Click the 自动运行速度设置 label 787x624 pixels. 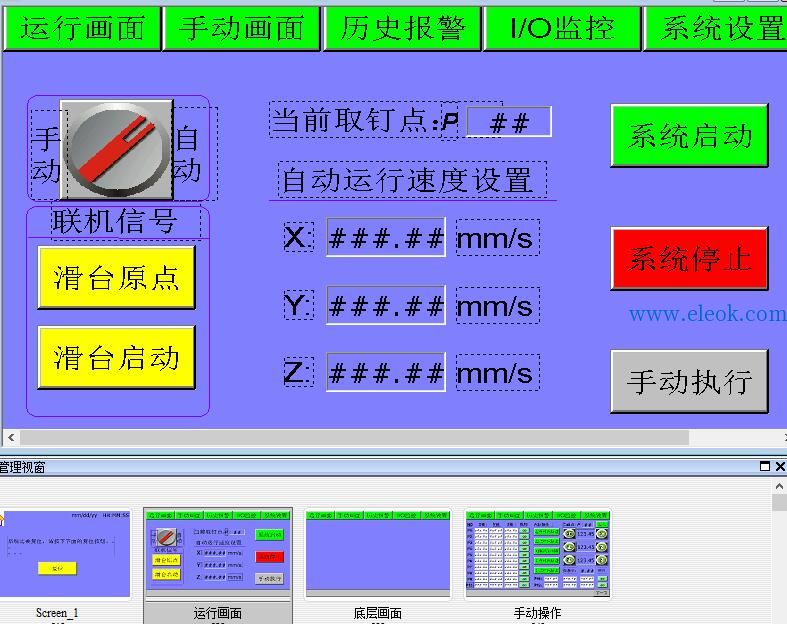point(412,180)
